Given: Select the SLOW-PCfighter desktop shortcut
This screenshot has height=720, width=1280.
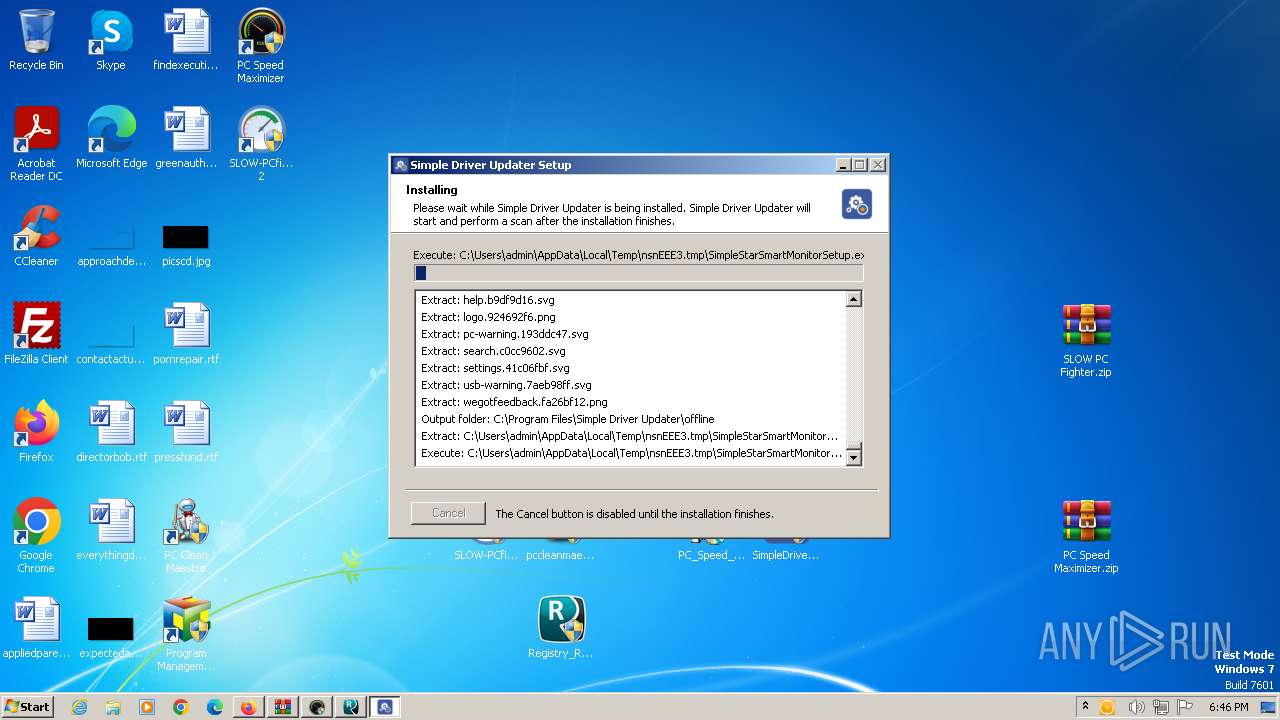Looking at the screenshot, I should tap(261, 143).
